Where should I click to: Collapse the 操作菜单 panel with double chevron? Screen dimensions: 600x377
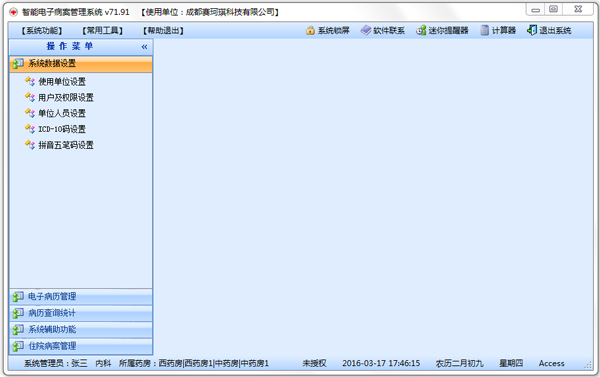pos(144,47)
